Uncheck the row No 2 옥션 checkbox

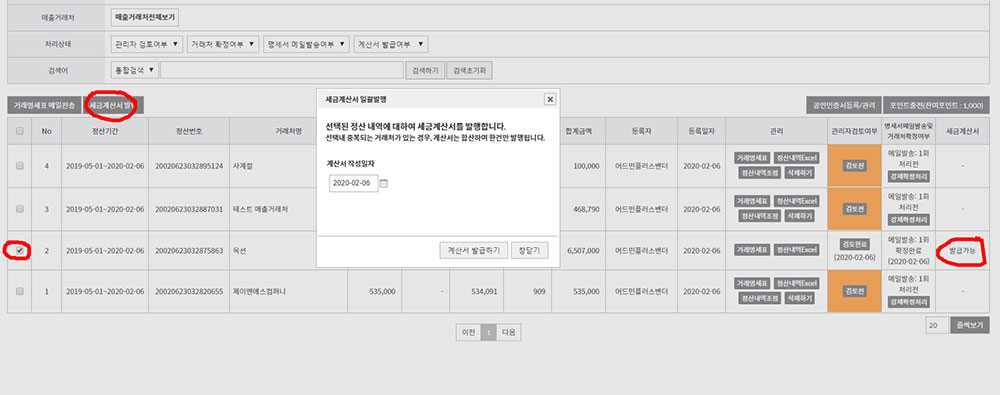tap(20, 251)
